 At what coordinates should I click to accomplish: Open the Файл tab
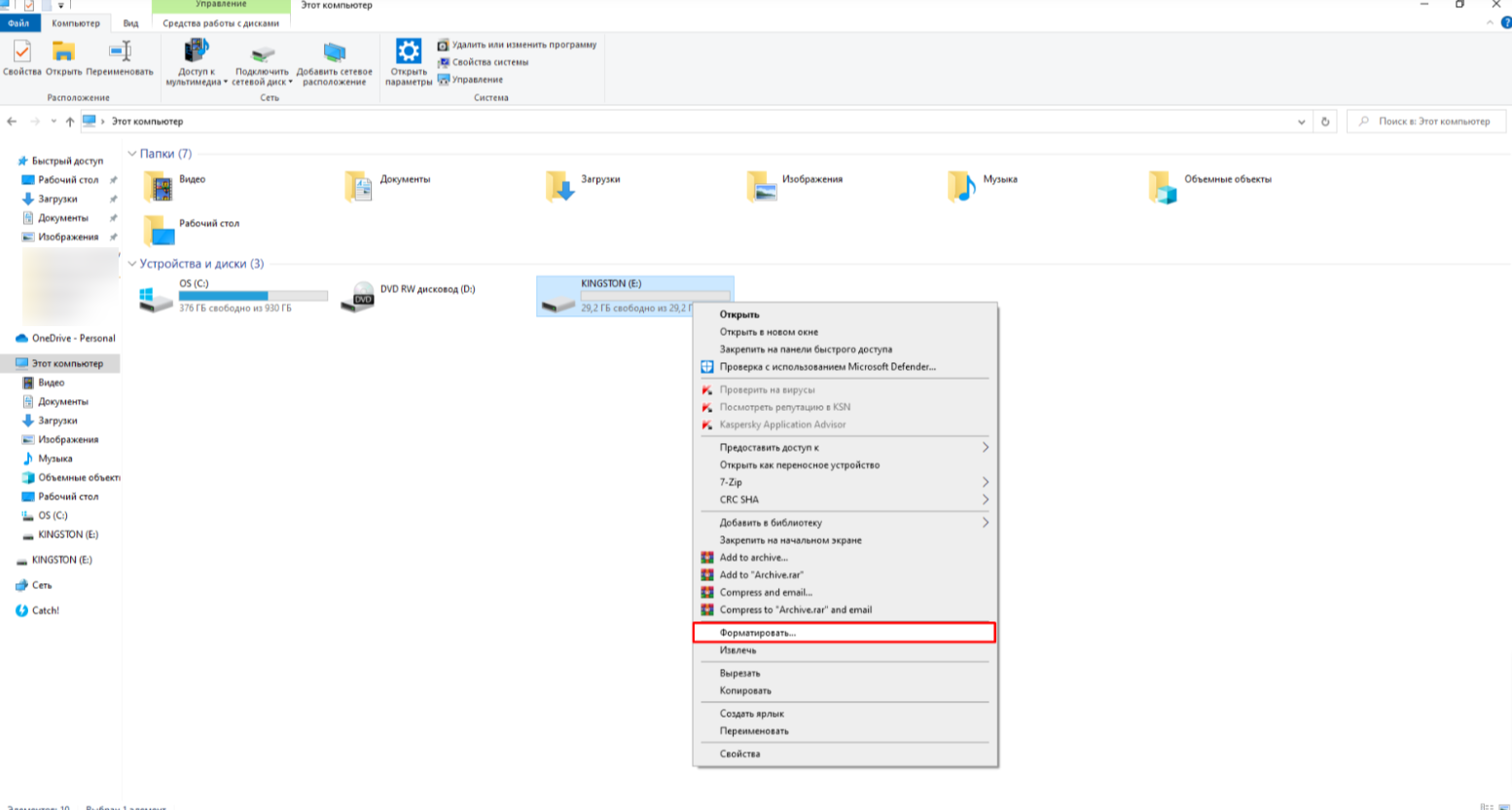(18, 23)
